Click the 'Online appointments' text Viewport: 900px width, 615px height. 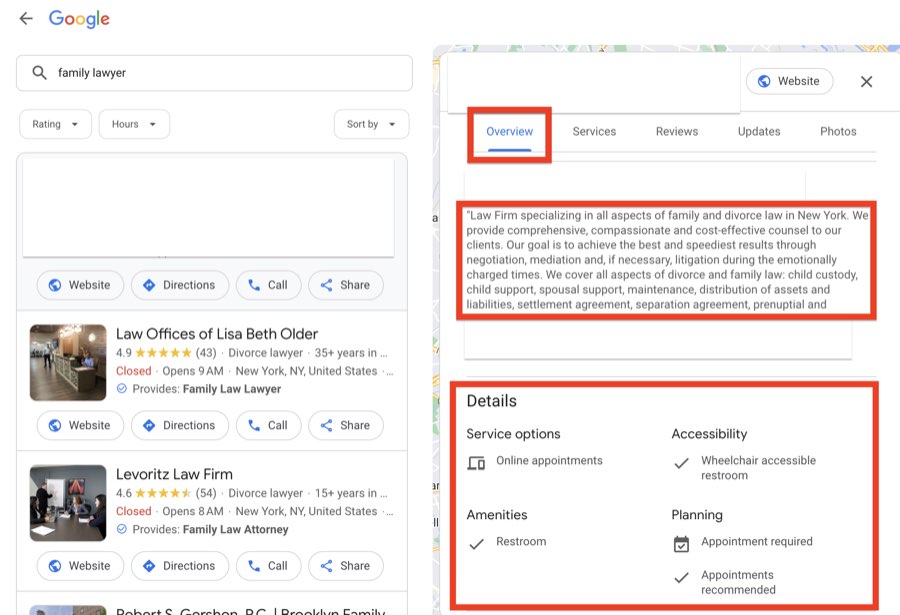pos(549,461)
